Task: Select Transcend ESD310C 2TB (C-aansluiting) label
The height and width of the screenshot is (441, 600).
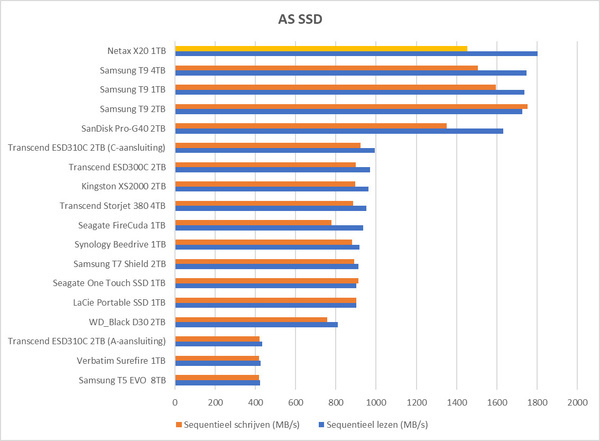Action: pyautogui.click(x=87, y=148)
